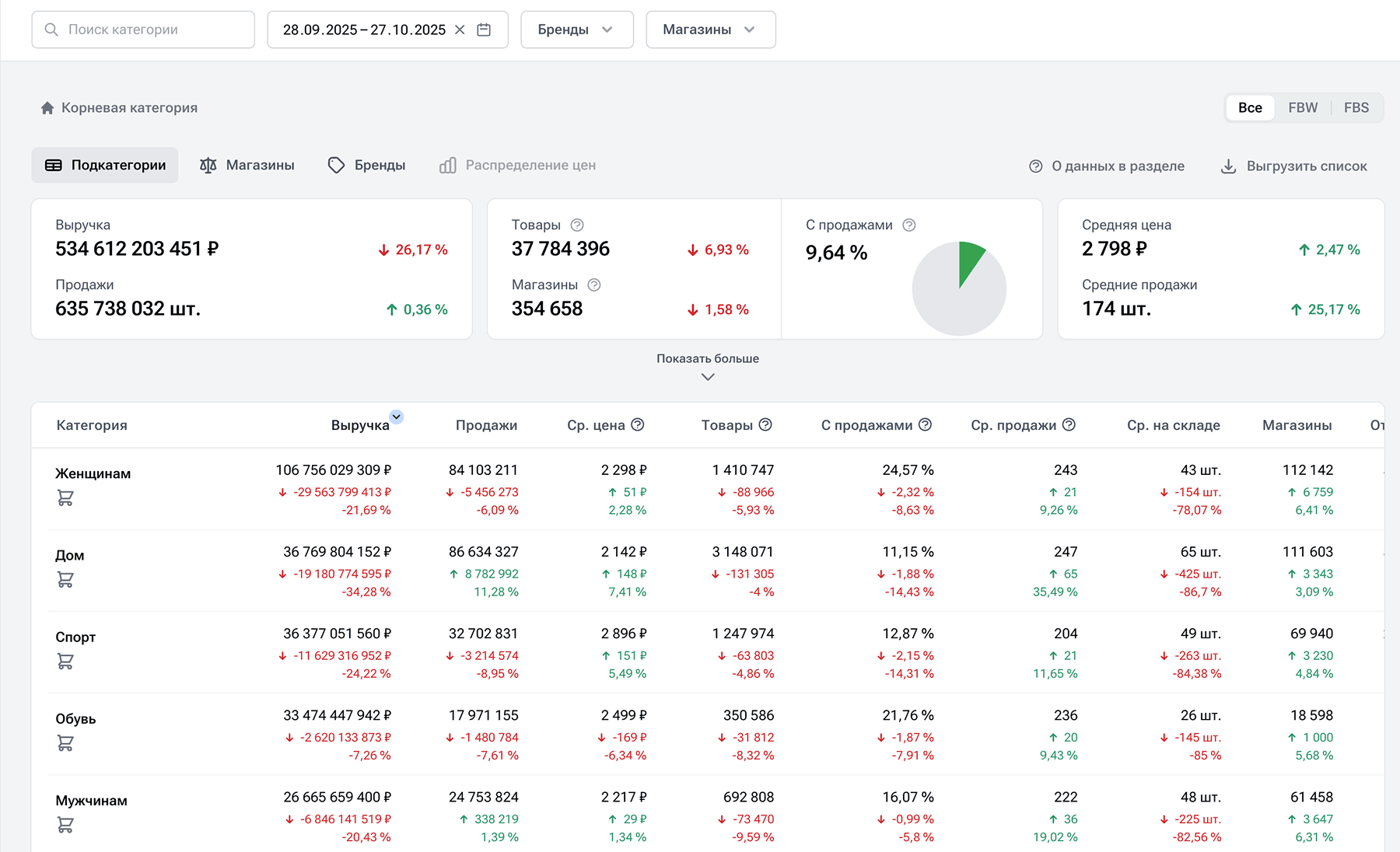Switch to the Распределение цен tab
This screenshot has width=1400, height=852.
518,166
